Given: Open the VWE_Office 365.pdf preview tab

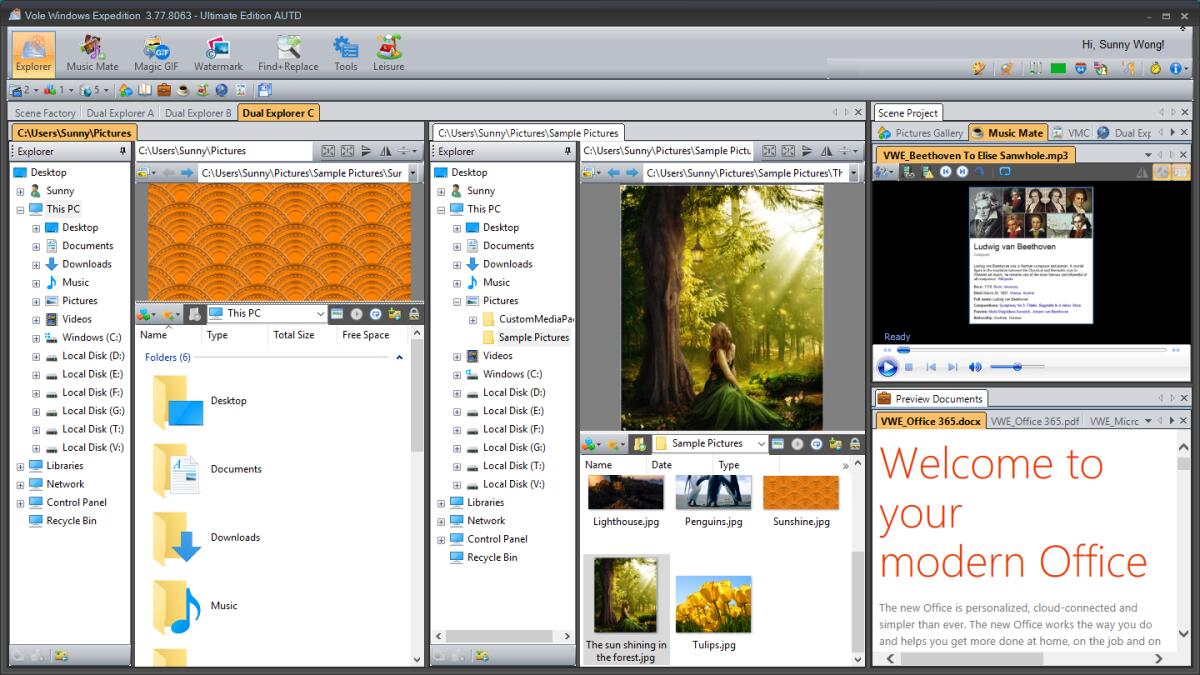Looking at the screenshot, I should click(1033, 421).
